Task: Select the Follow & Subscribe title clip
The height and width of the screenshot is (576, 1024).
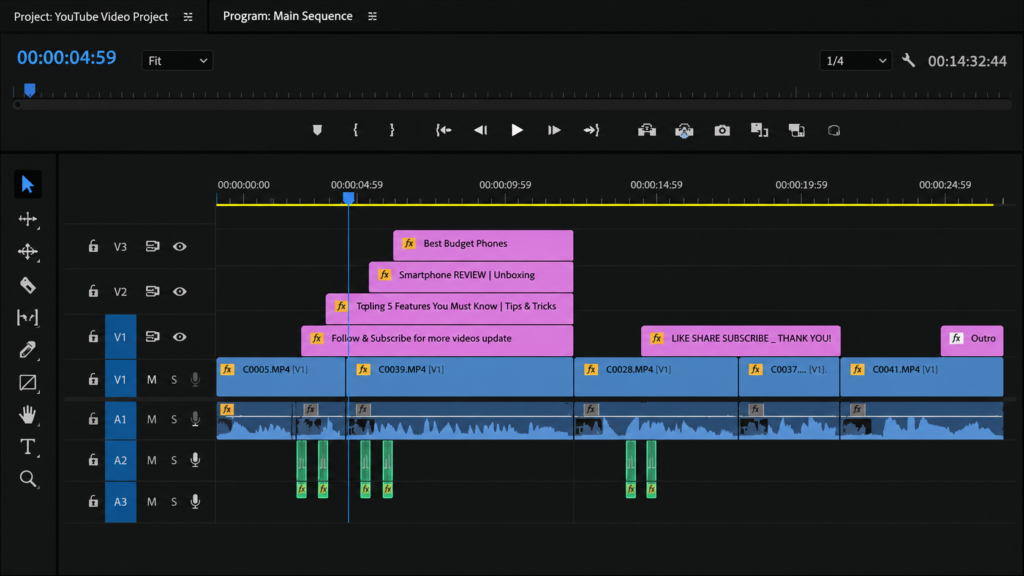Action: click(437, 339)
